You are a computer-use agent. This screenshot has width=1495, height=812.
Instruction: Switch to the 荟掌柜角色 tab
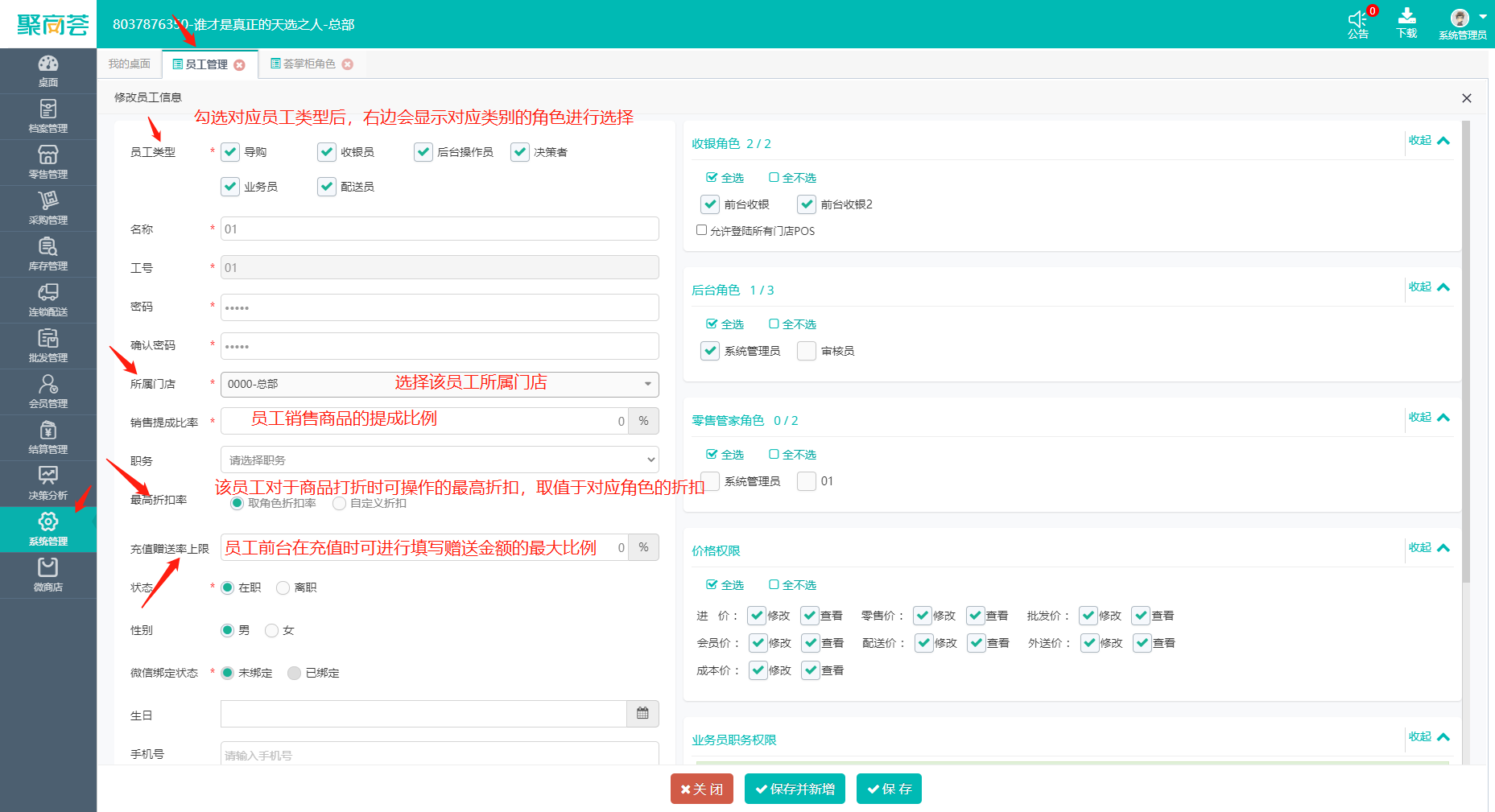pyautogui.click(x=309, y=64)
